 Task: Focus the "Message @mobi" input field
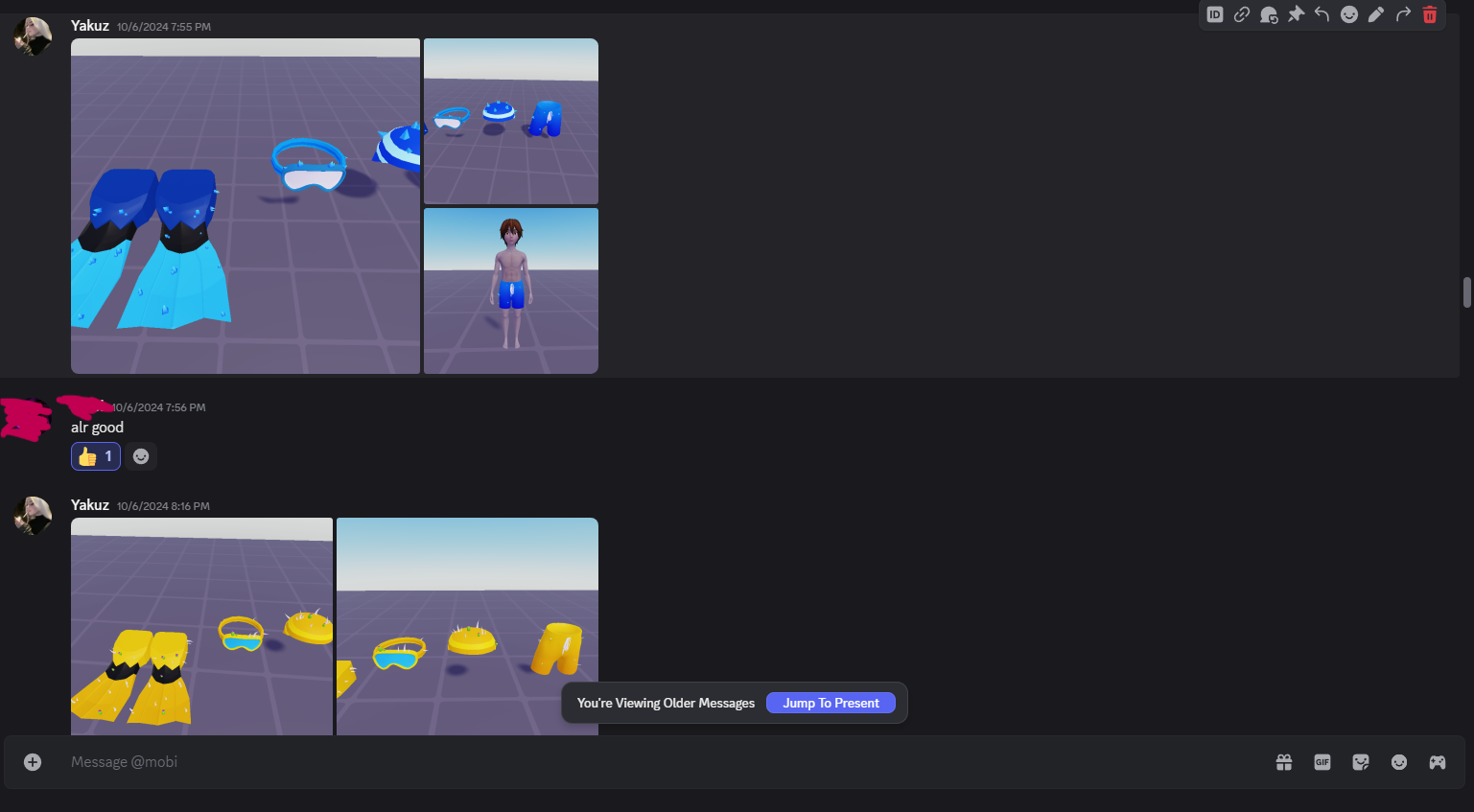pos(662,762)
